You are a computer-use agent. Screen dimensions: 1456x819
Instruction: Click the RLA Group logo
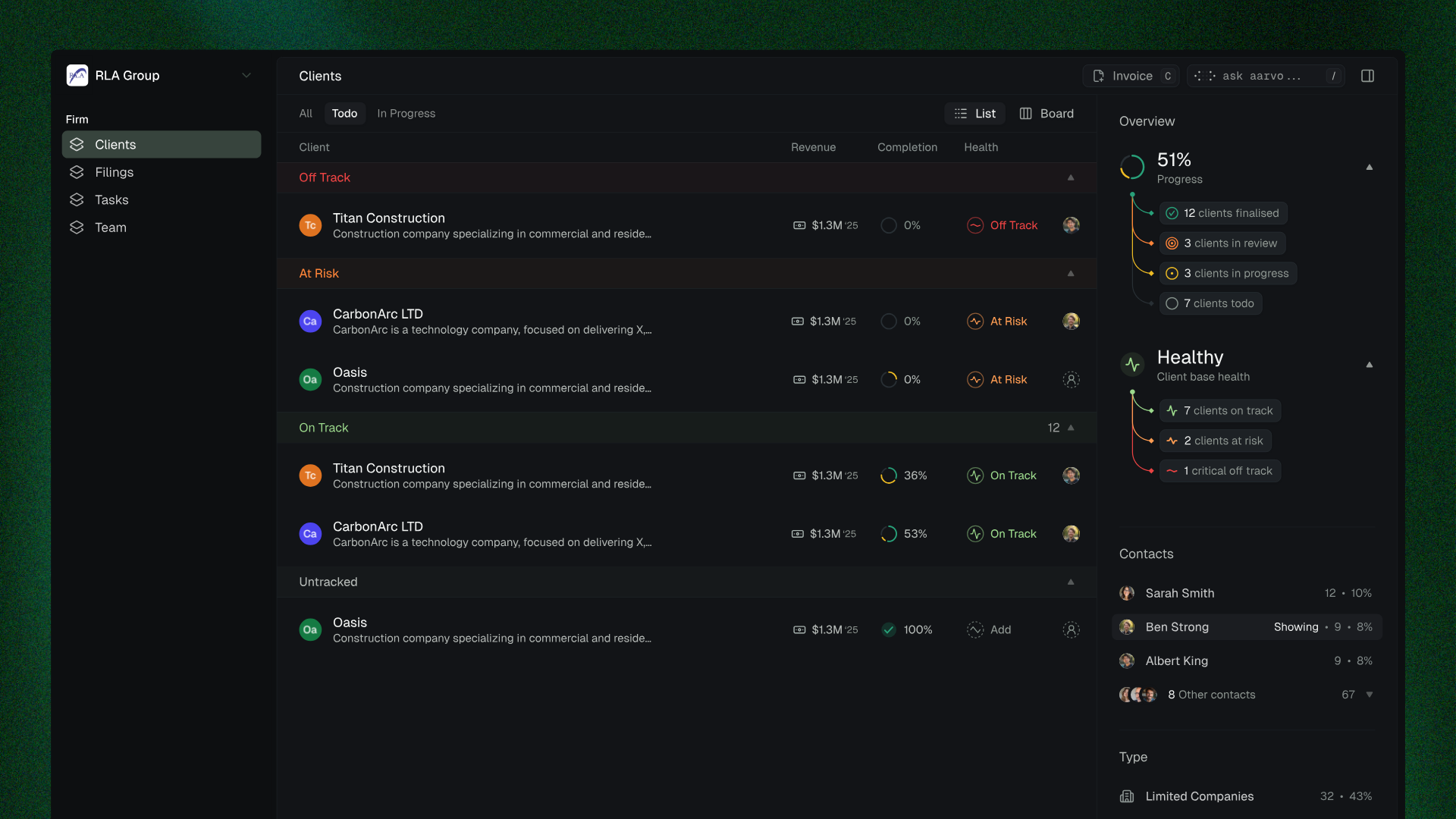click(77, 75)
